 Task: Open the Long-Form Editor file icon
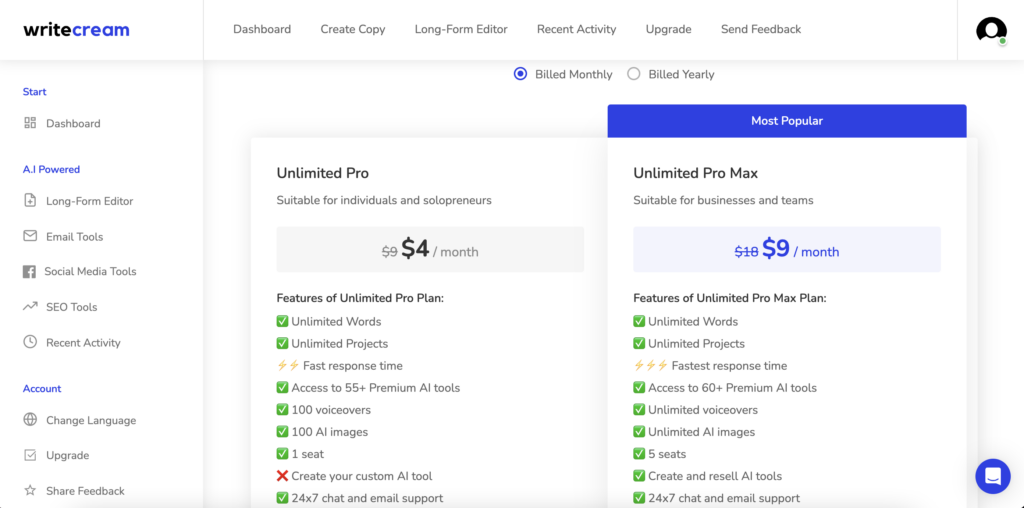pos(30,201)
